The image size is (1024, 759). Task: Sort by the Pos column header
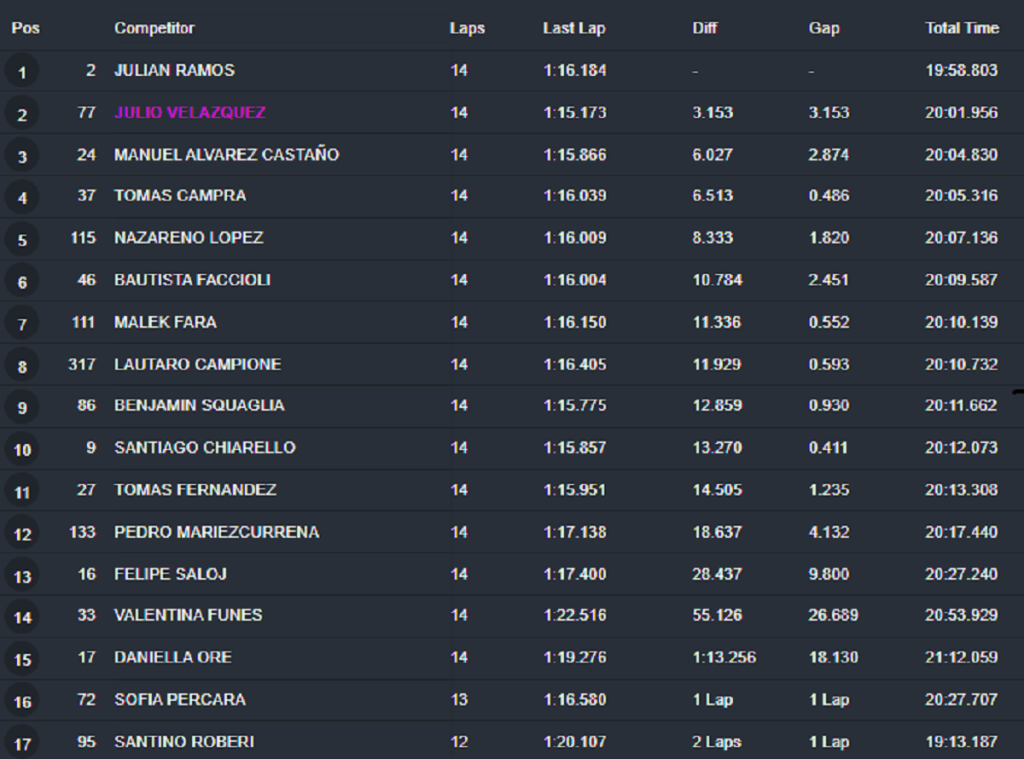25,28
